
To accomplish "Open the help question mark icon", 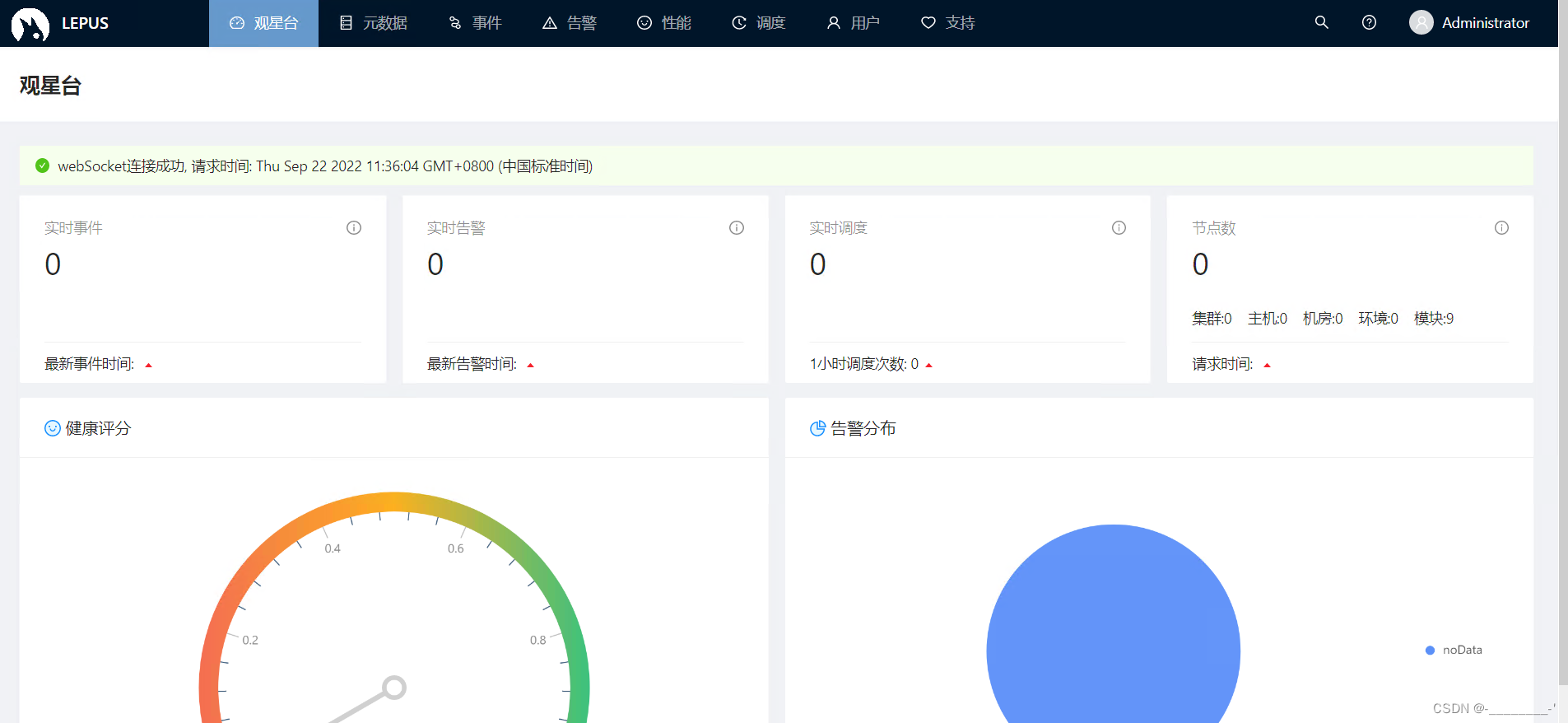I will click(1369, 23).
